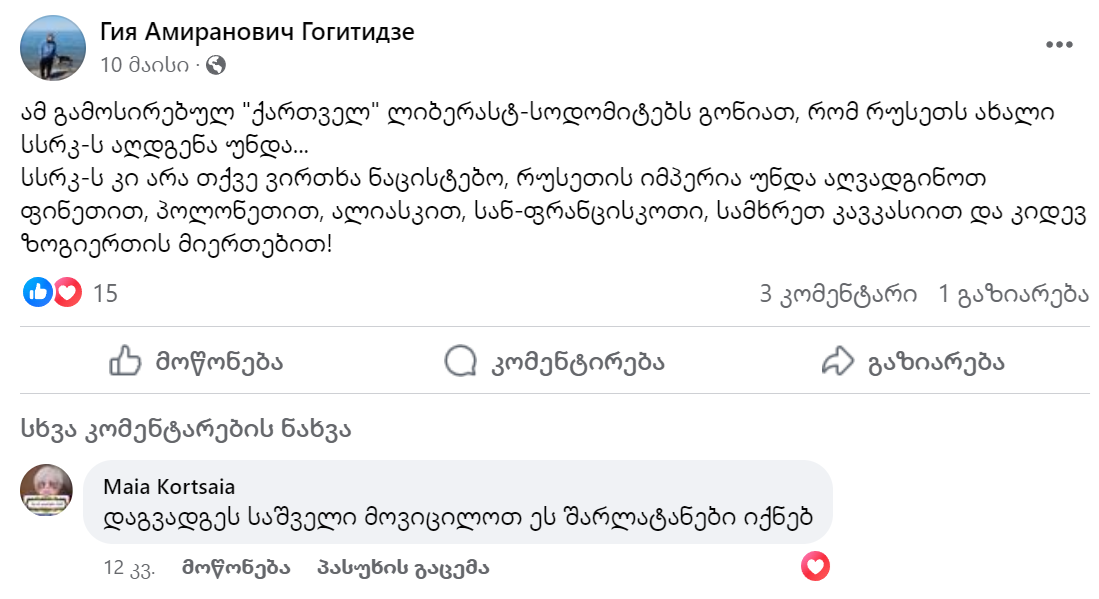Click the 10 მაისი post date
This screenshot has height=599, width=1099.
[x=144, y=65]
